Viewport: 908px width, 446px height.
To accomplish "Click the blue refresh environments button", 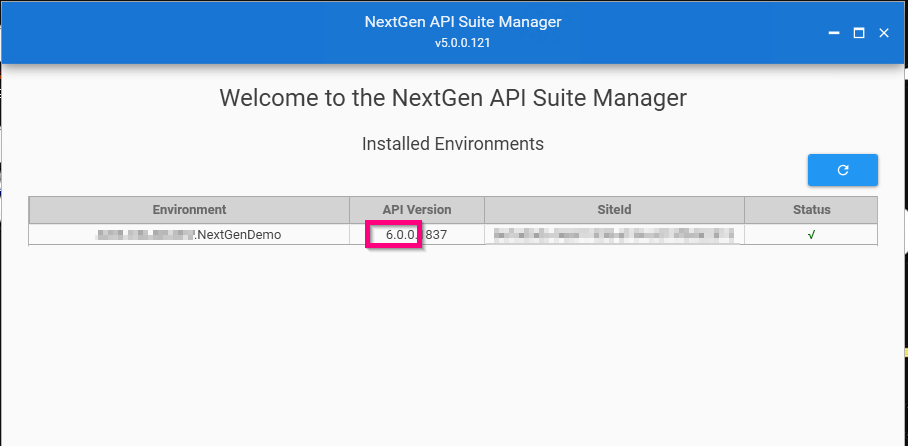I will (x=843, y=170).
